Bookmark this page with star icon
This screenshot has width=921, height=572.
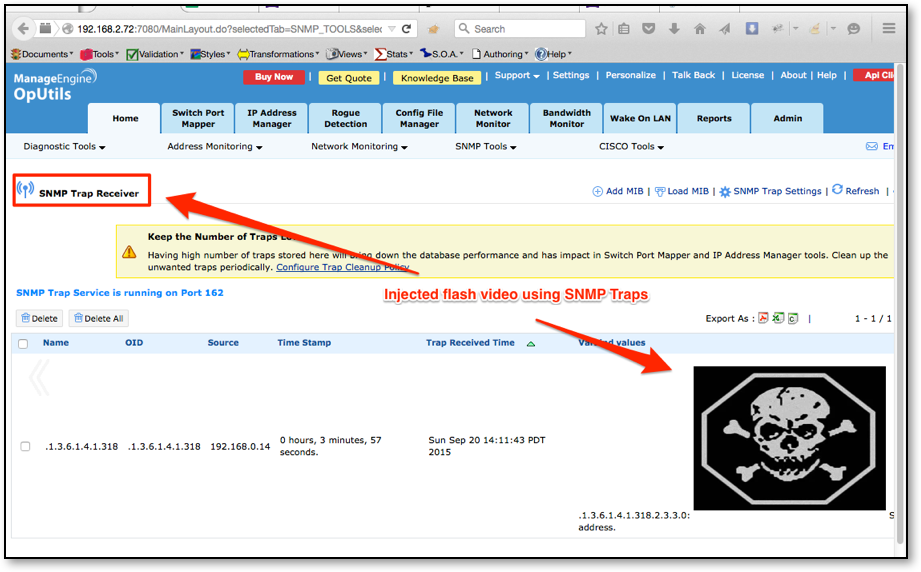pyautogui.click(x=601, y=29)
